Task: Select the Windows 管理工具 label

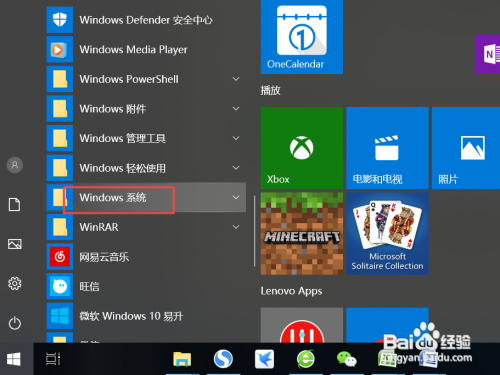Action: [123, 138]
